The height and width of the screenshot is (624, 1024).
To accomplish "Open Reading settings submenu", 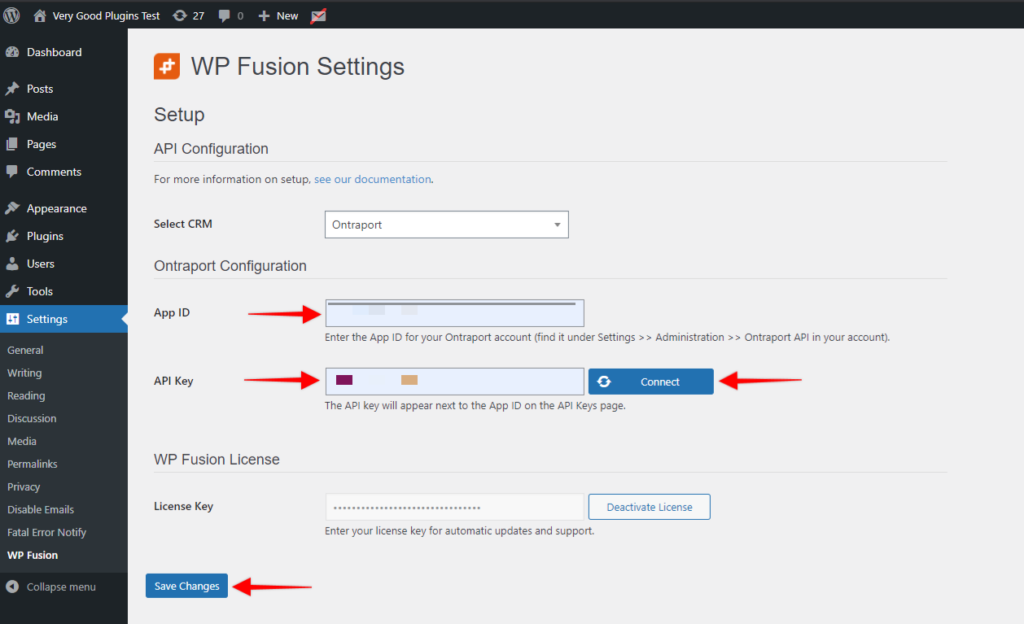I will (x=26, y=396).
